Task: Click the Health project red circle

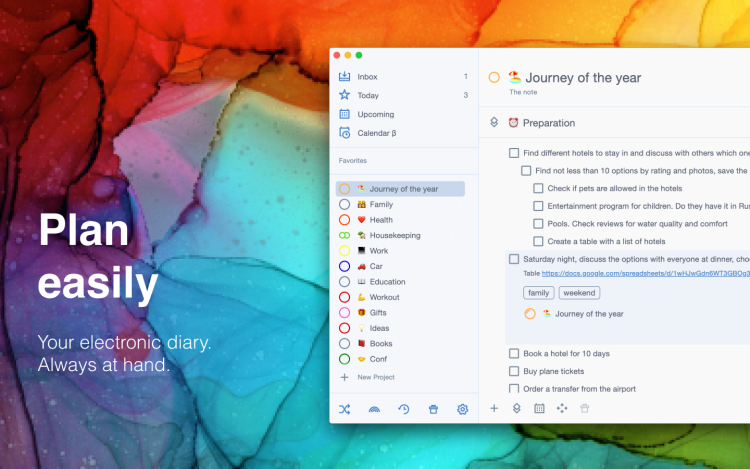Action: pos(344,220)
